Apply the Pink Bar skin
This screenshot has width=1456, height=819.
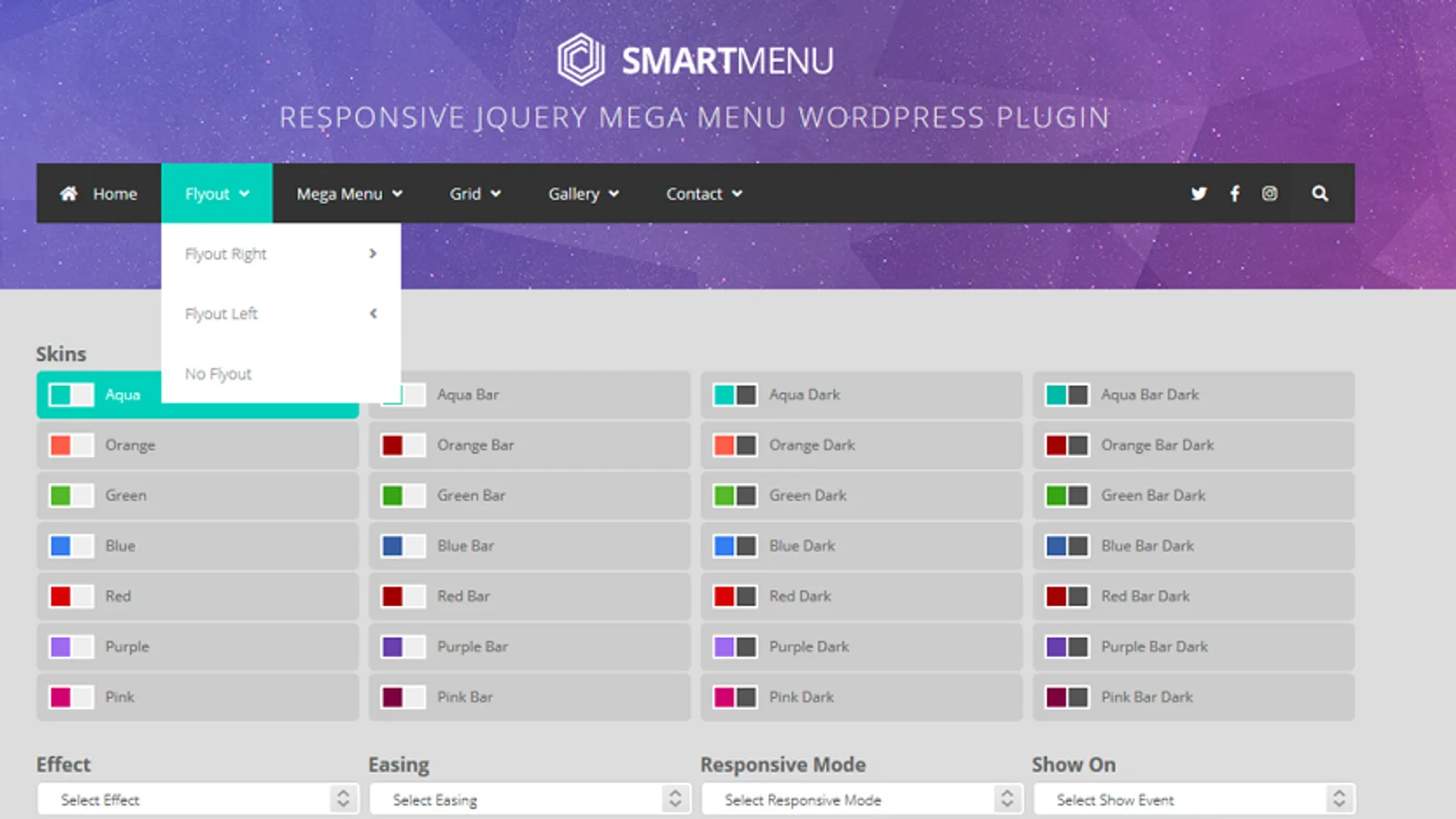pyautogui.click(x=530, y=697)
